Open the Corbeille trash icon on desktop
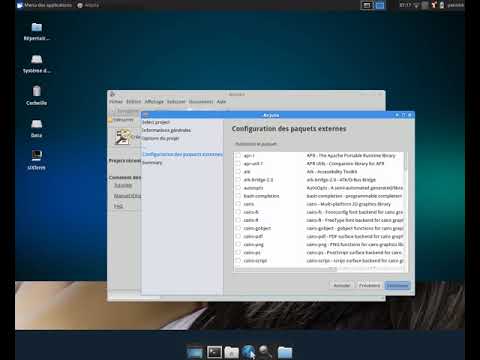The width and height of the screenshot is (480, 360). 37,95
